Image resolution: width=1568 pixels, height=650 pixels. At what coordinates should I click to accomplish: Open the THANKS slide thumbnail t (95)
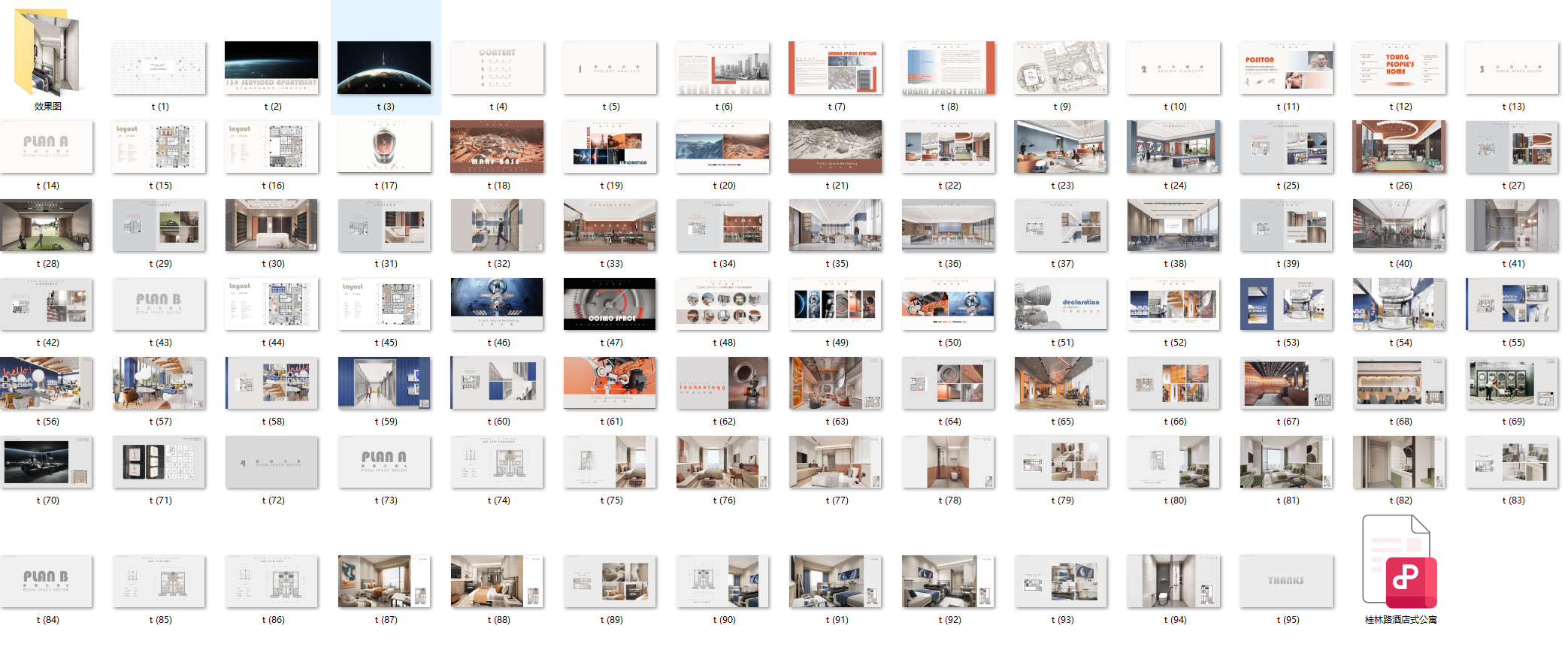click(x=1286, y=581)
